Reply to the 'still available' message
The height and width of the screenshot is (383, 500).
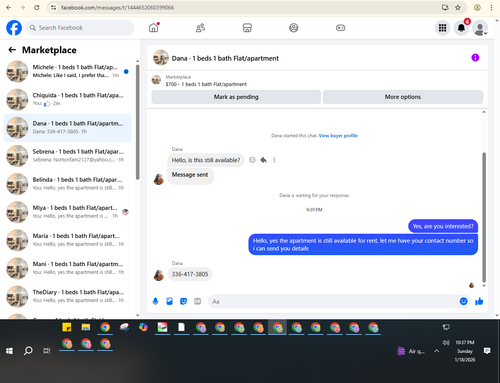click(263, 160)
